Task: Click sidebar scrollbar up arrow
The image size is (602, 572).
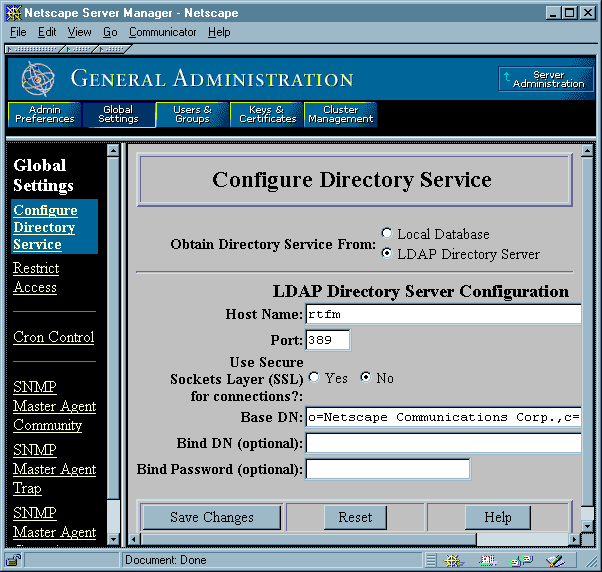Action: [113, 150]
